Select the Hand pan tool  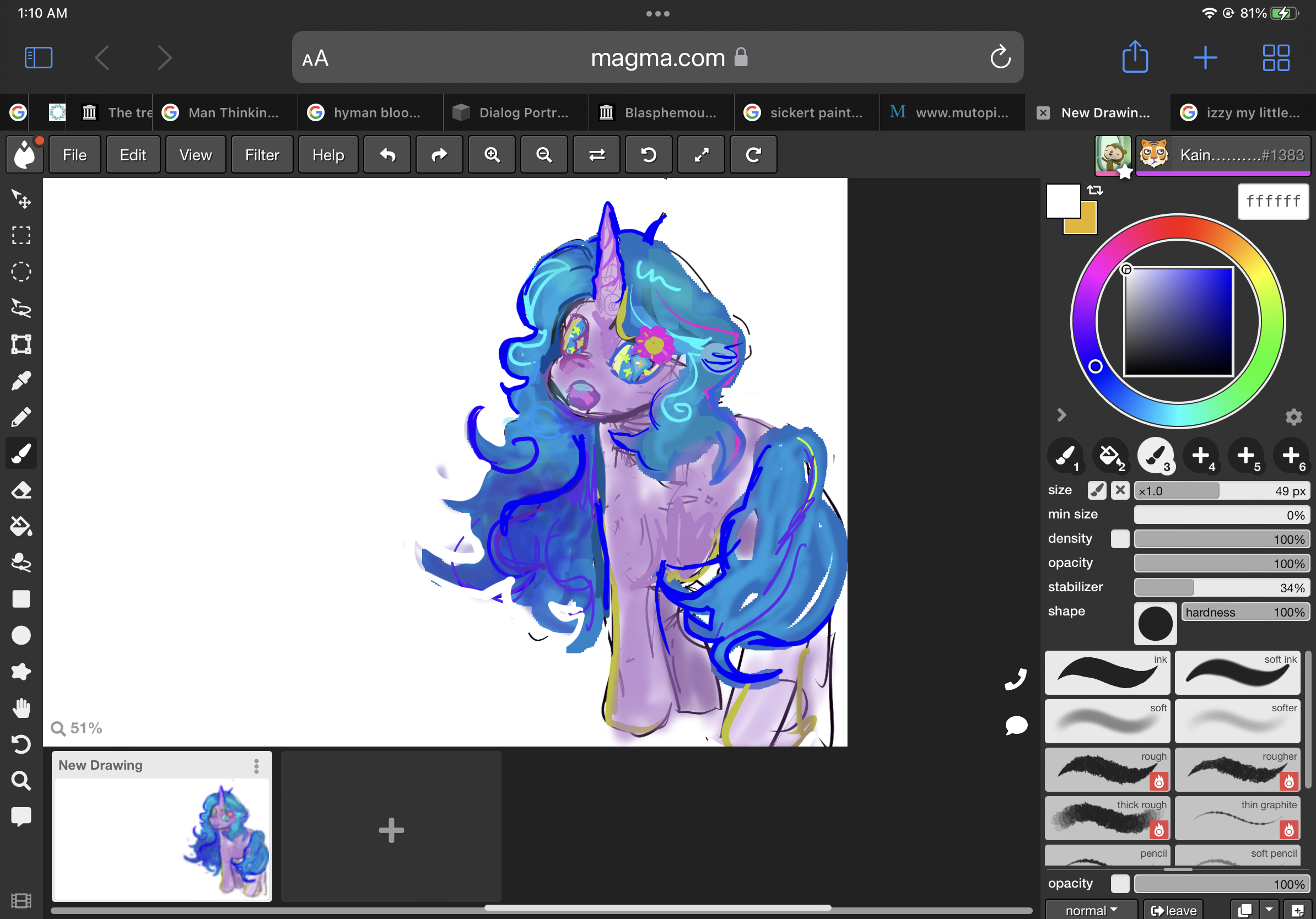pyautogui.click(x=21, y=708)
